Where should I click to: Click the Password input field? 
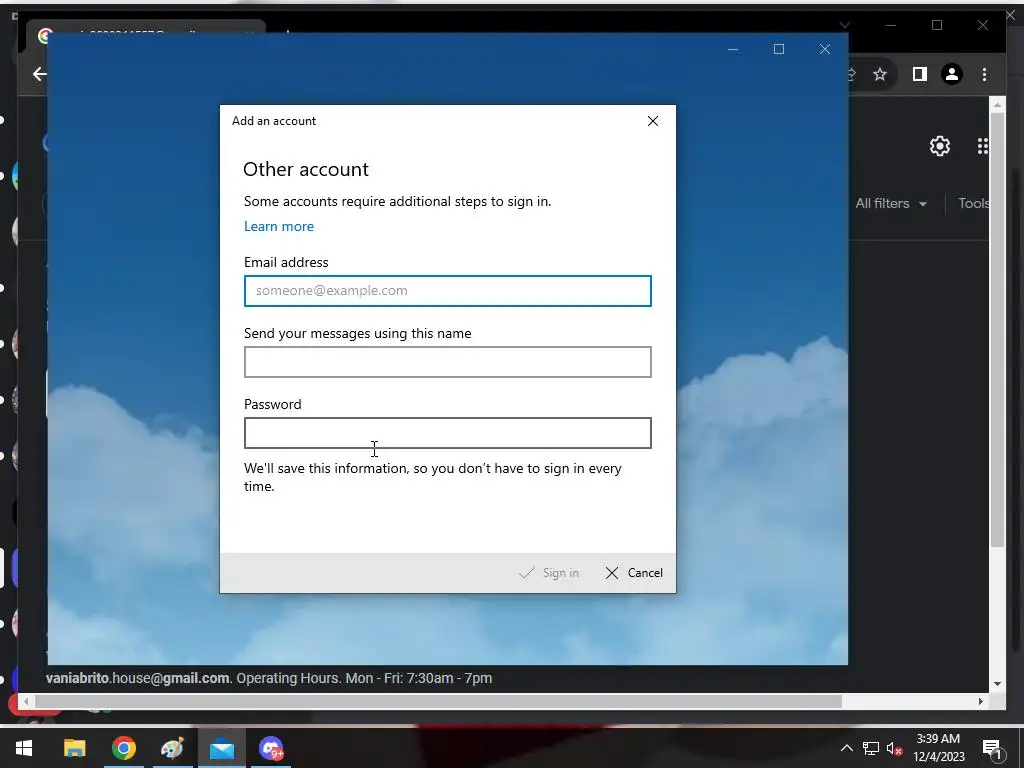click(x=447, y=433)
